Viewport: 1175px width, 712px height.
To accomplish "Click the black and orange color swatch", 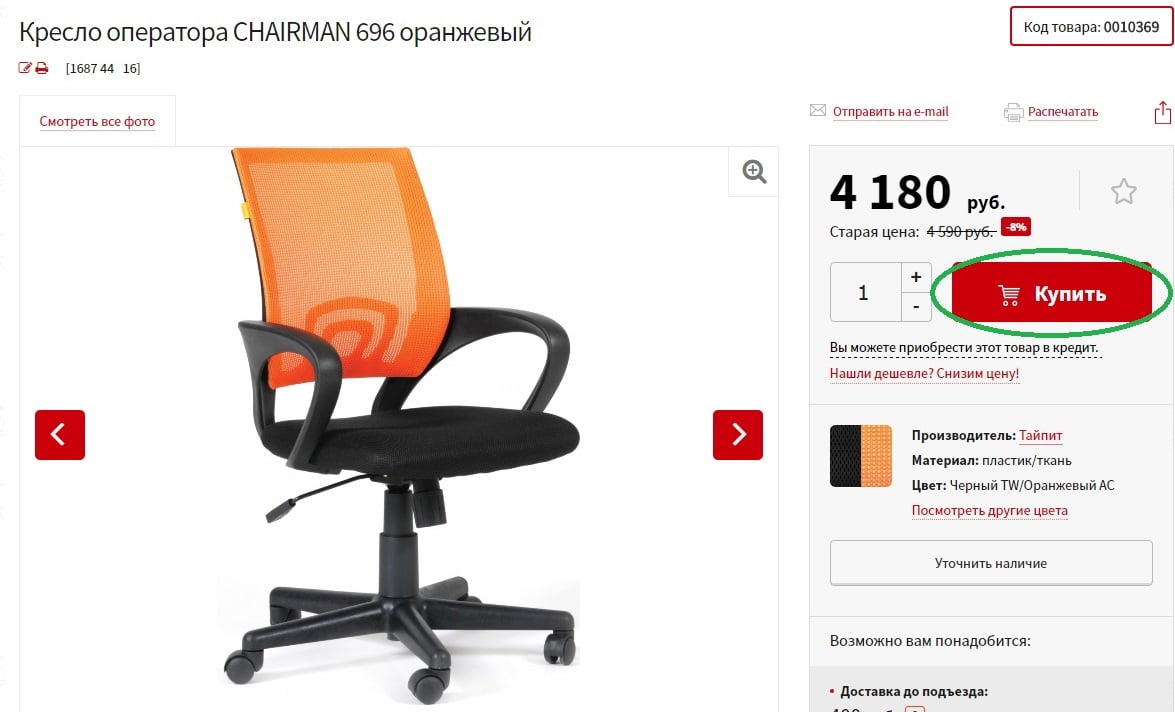I will pyautogui.click(x=861, y=456).
